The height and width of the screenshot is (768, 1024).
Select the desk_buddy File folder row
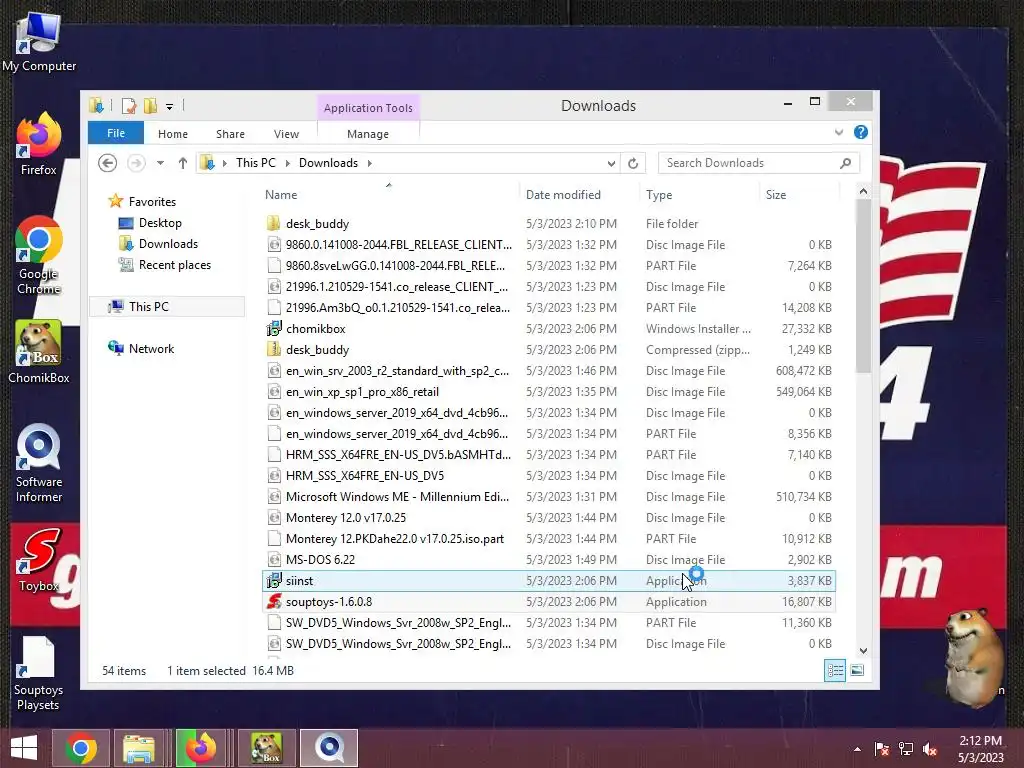549,223
